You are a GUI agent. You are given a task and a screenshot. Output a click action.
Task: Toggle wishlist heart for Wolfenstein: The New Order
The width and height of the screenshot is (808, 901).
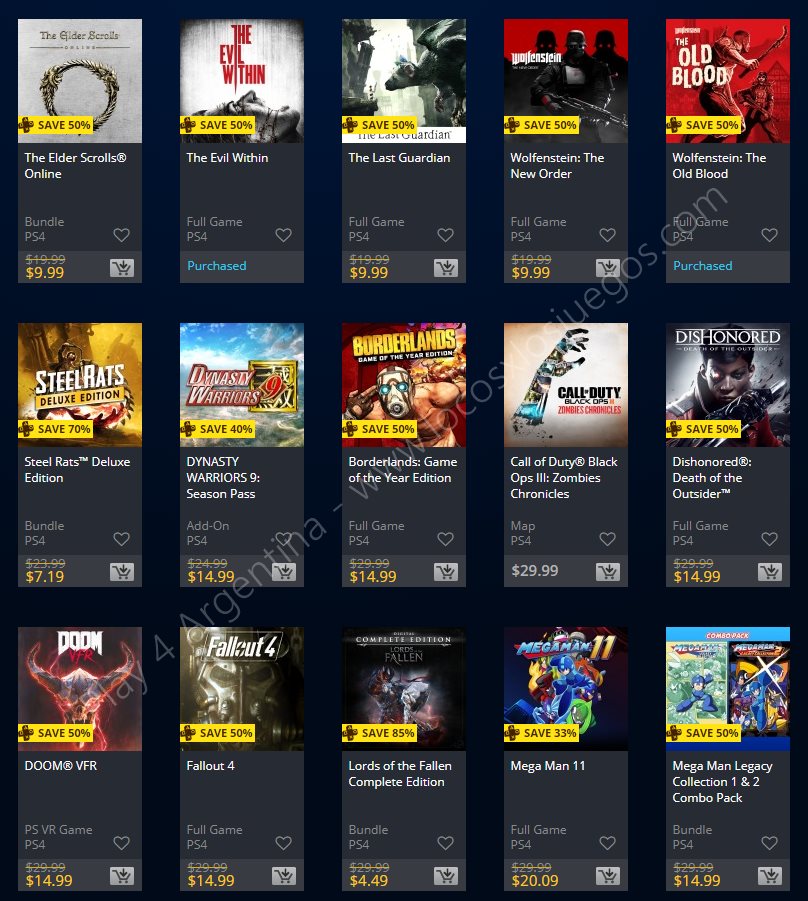607,235
